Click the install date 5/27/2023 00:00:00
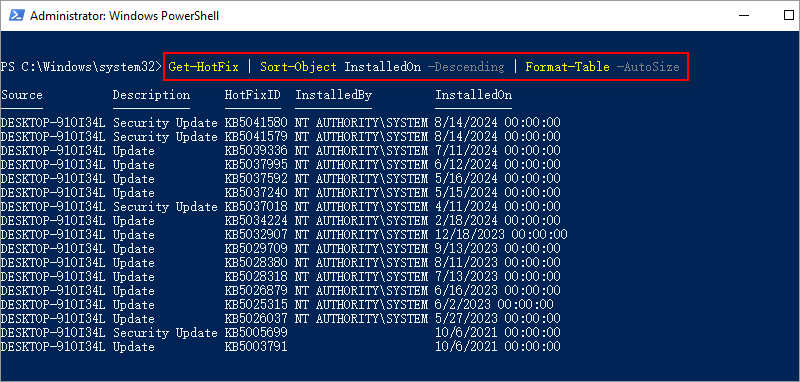Screen dimensions: 800x382 pyautogui.click(x=497, y=319)
